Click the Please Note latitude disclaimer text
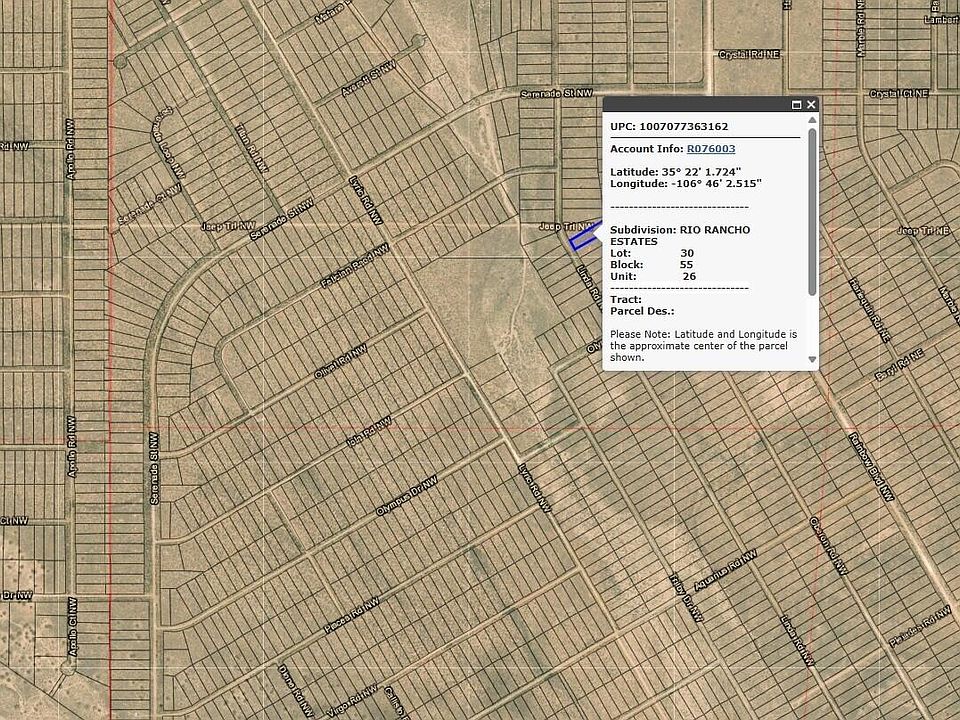 tap(703, 346)
